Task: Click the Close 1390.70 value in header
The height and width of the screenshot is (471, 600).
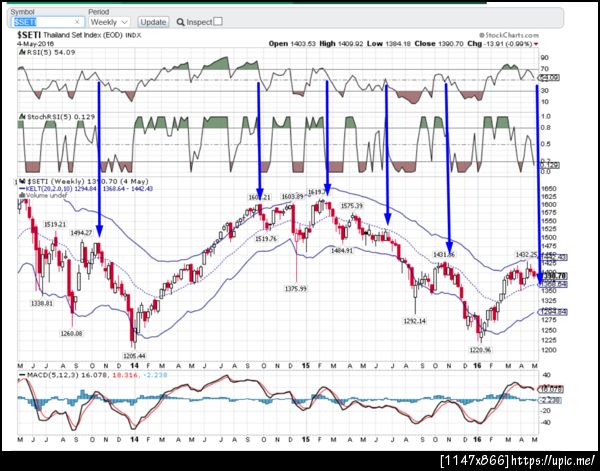Action: (x=439, y=44)
